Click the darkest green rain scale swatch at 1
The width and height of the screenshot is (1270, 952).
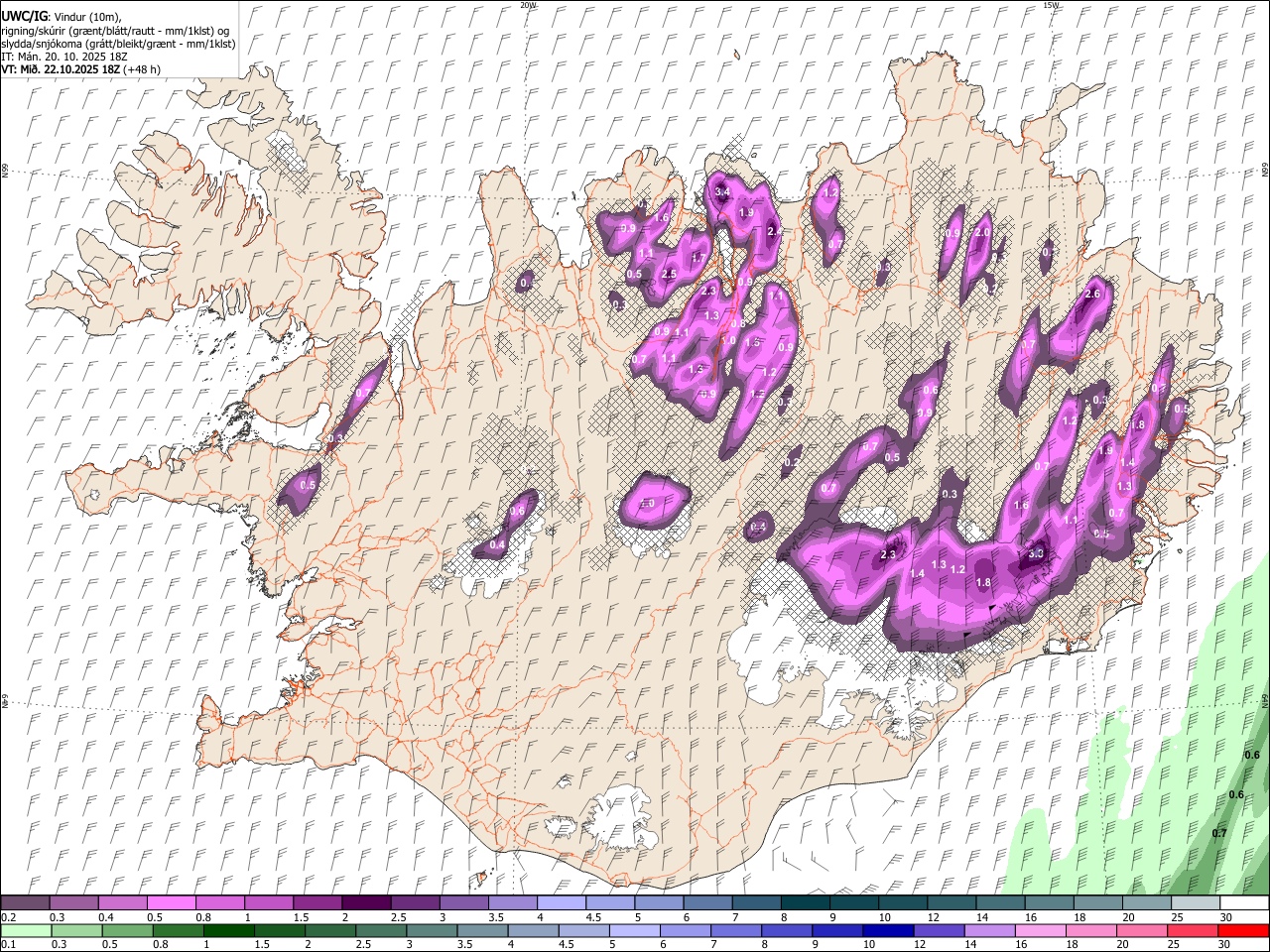tap(228, 931)
